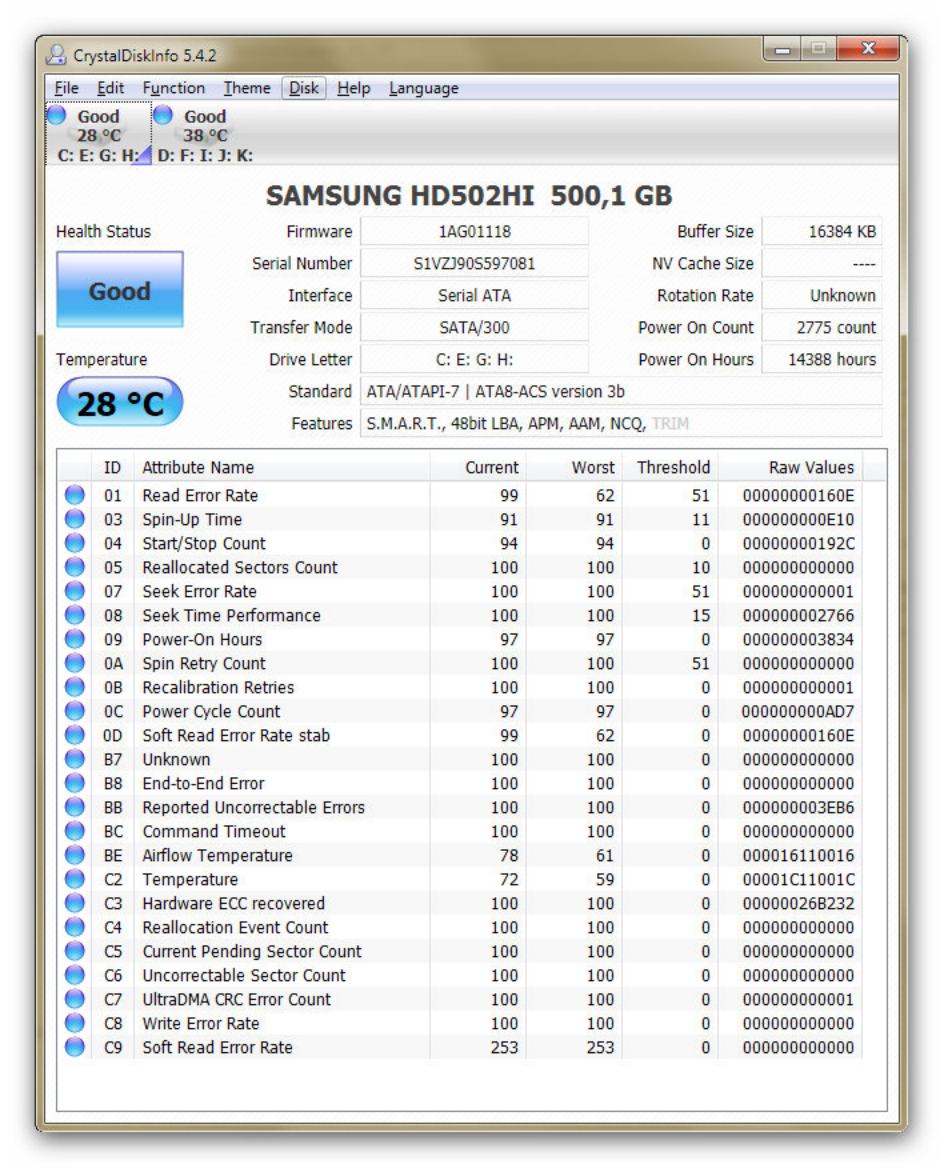Click status icon of C2 Temperature row
The height and width of the screenshot is (1168, 944).
click(x=75, y=879)
